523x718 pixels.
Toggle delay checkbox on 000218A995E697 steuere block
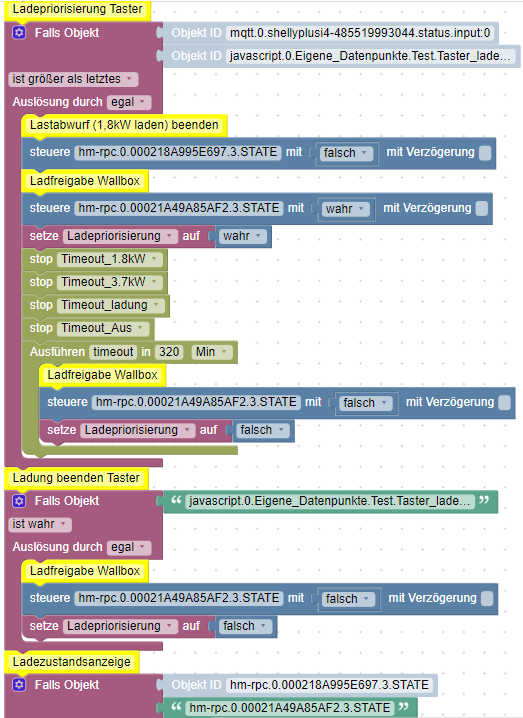(x=485, y=152)
